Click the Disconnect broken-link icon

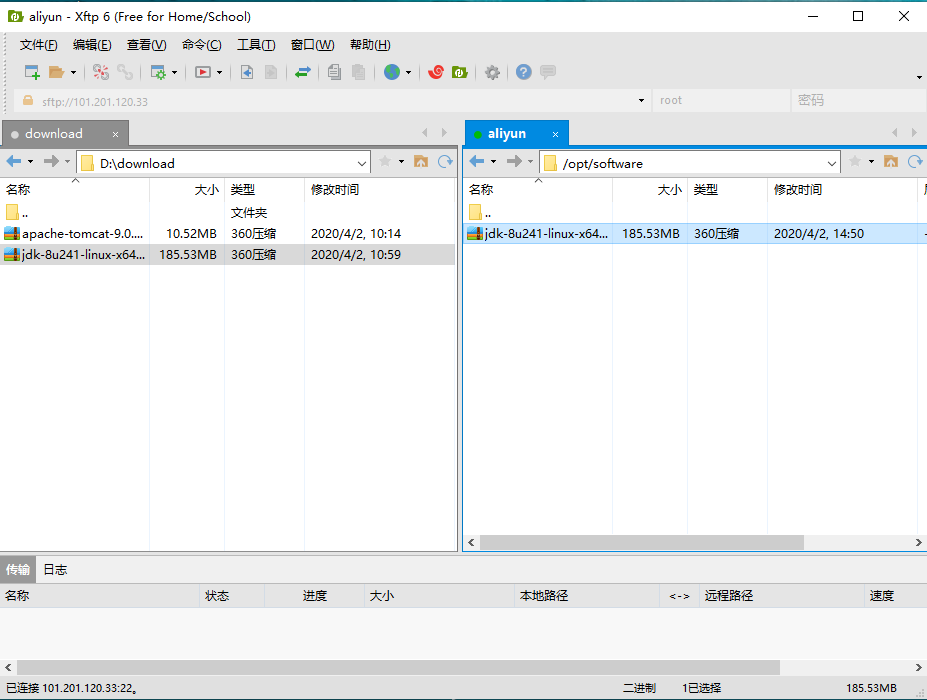coord(101,72)
